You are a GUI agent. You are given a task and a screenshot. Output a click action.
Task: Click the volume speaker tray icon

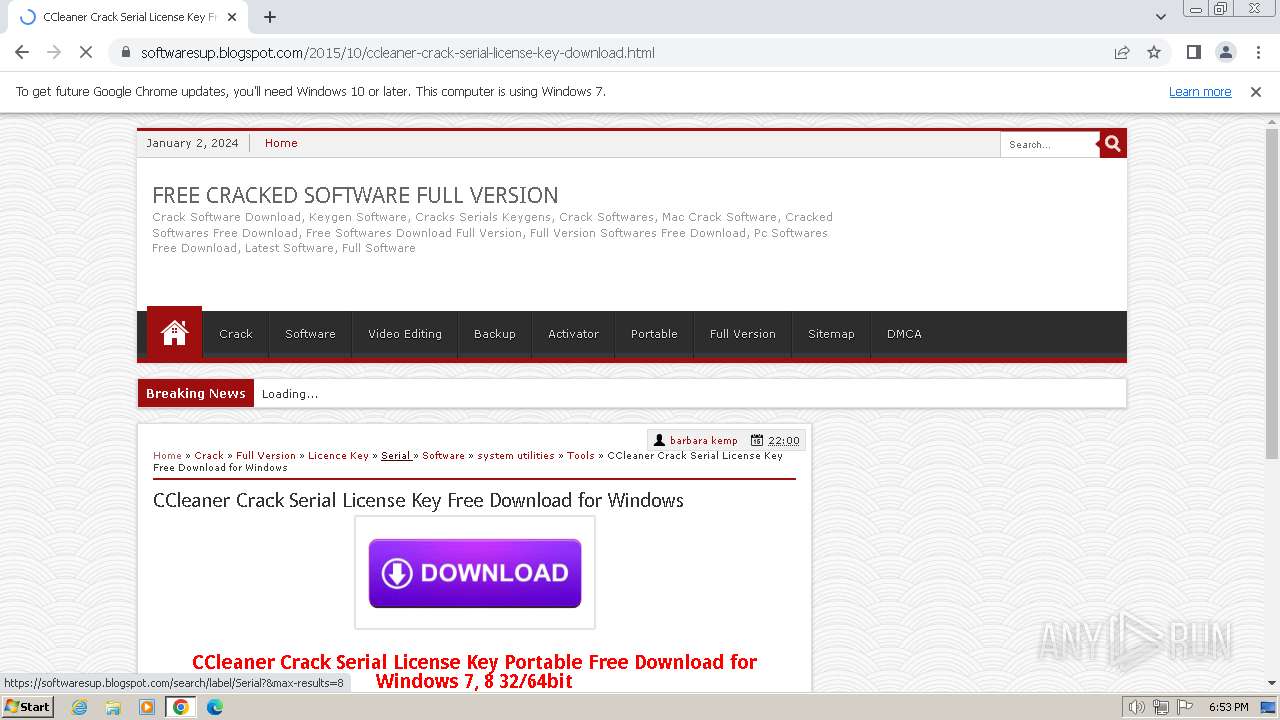point(1137,707)
